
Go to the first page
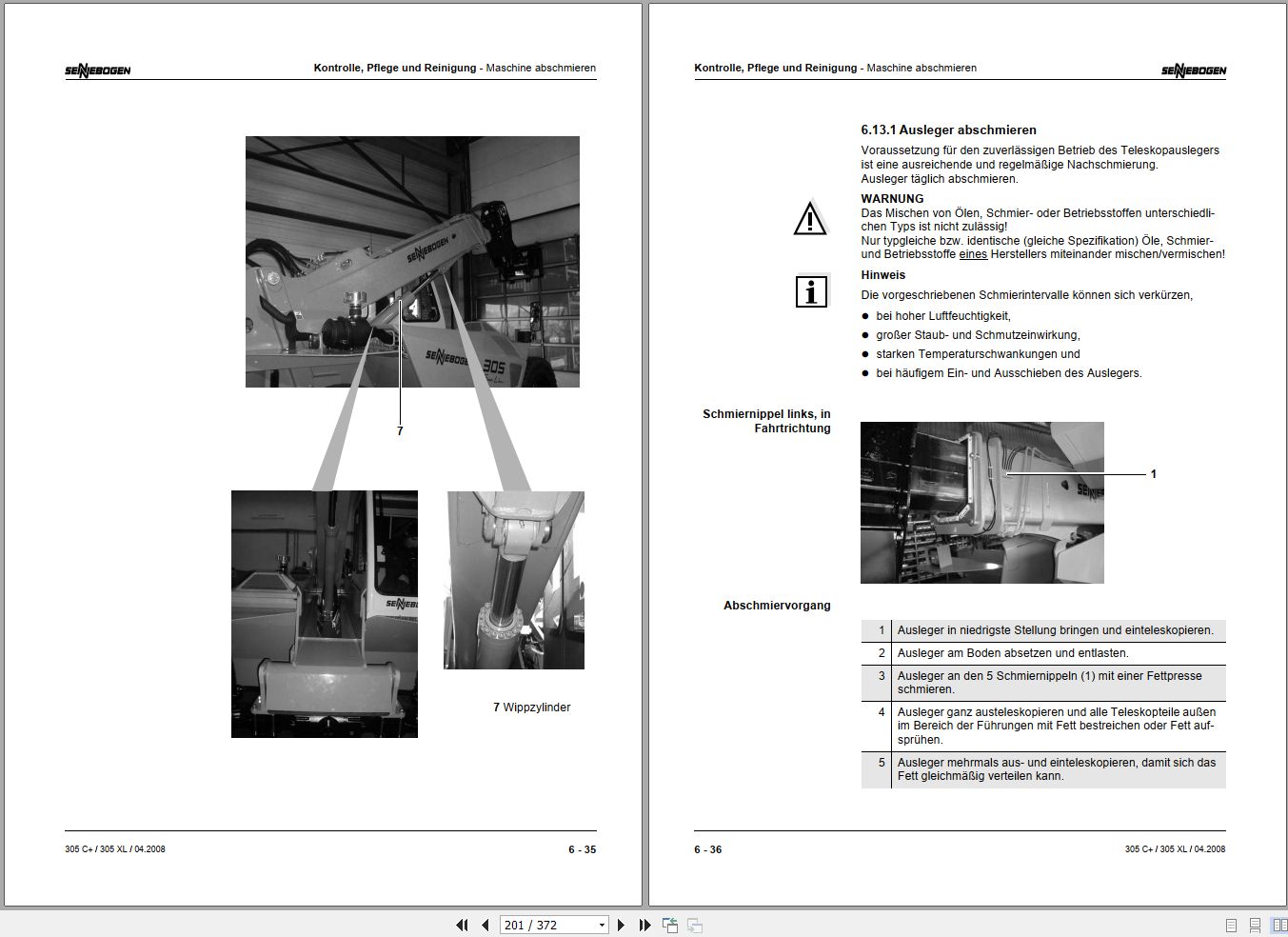(463, 925)
